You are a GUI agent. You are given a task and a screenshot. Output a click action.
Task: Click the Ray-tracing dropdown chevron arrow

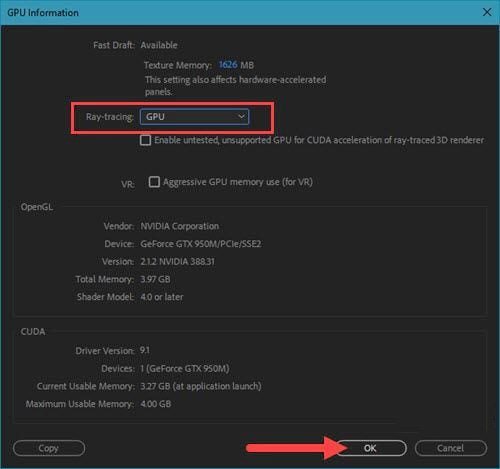click(241, 117)
